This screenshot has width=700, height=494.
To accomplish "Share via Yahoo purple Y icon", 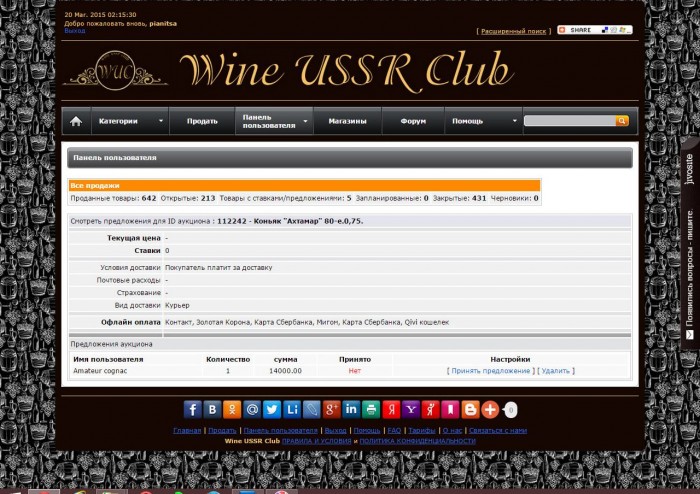I will click(411, 409).
